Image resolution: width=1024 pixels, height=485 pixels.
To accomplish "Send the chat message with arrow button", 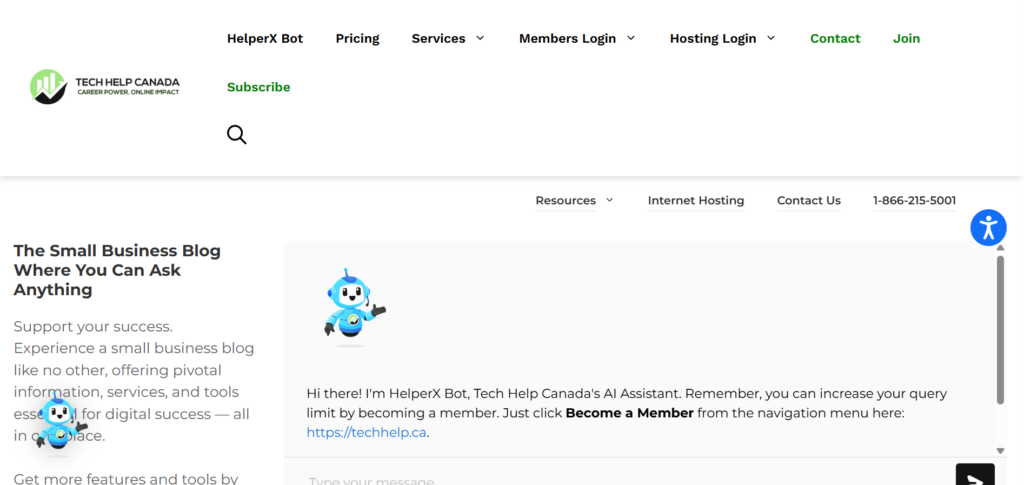I will click(x=975, y=477).
